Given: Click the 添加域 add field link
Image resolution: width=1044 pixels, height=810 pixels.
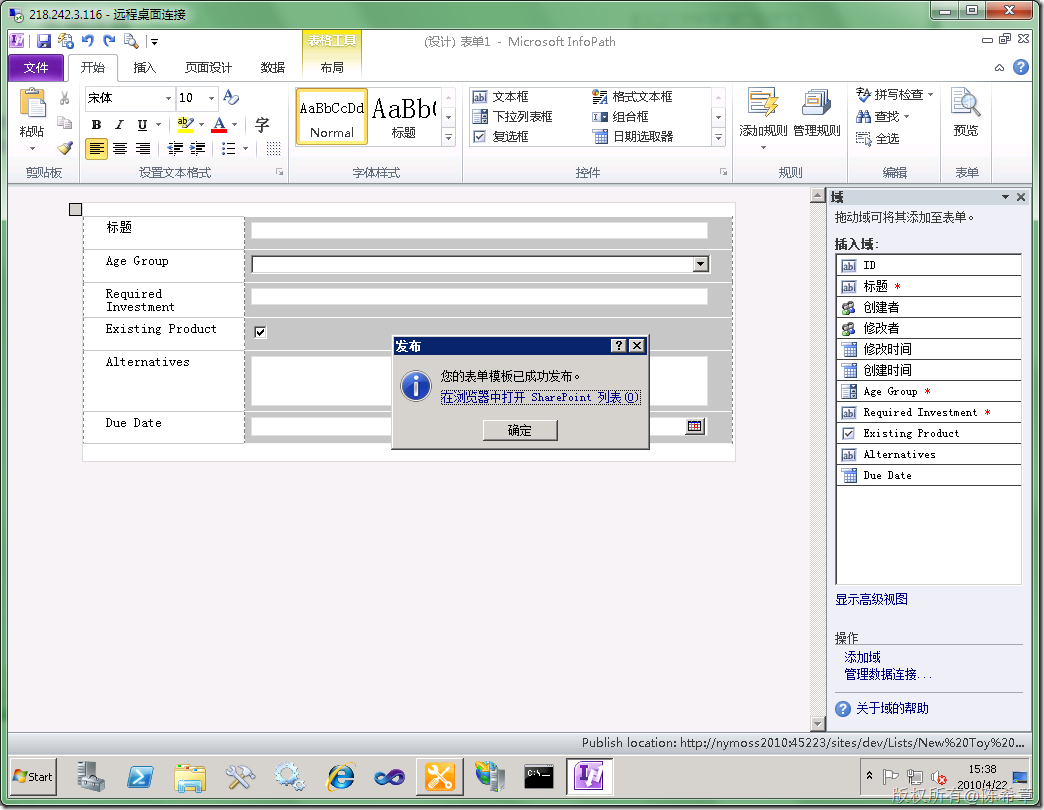Looking at the screenshot, I should (x=862, y=657).
